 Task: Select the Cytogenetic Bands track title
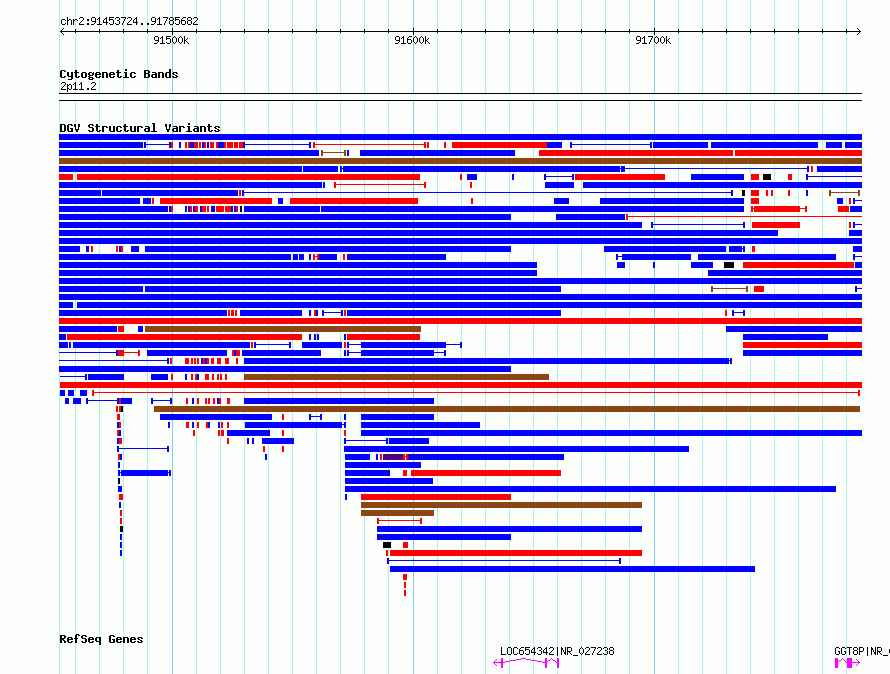[119, 74]
